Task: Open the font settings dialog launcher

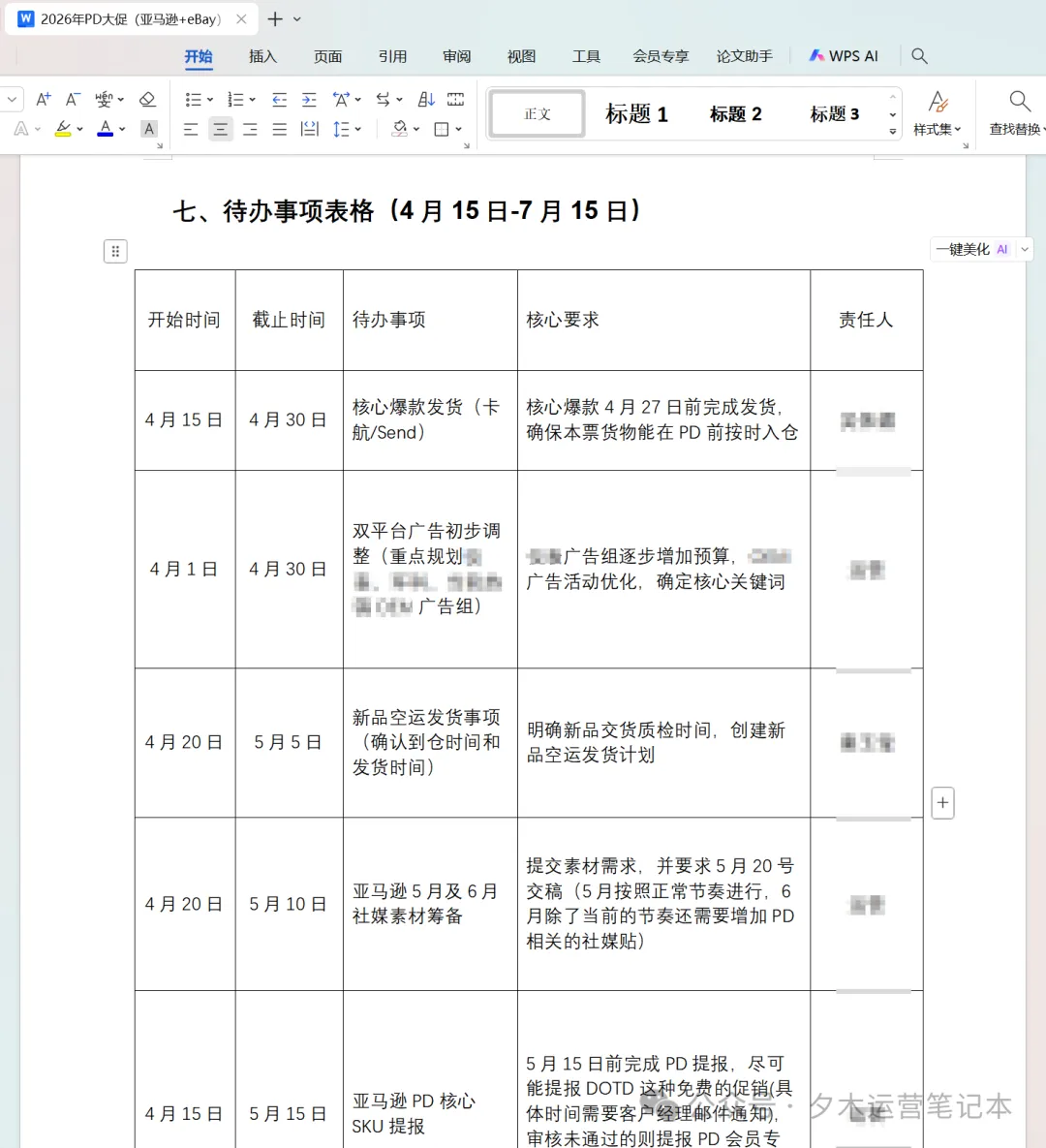Action: 160,145
